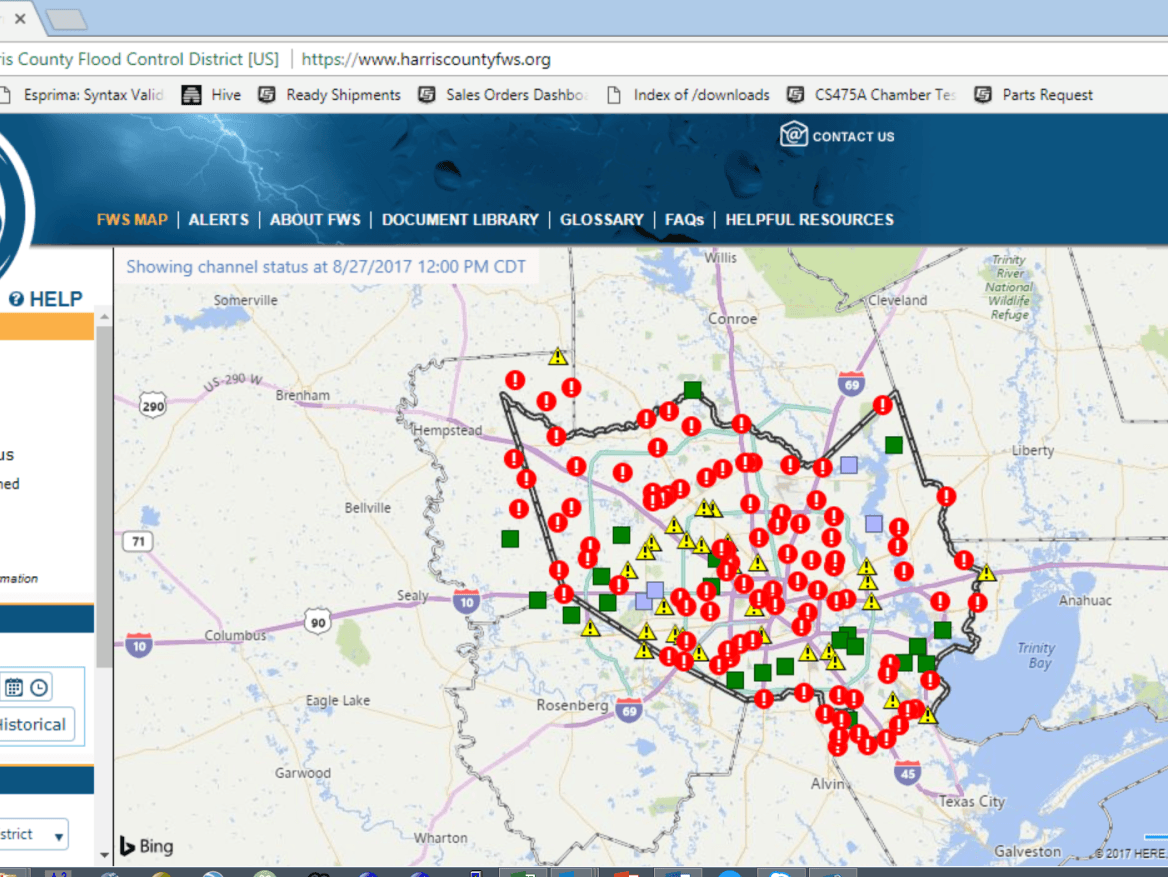Click the CONTACT US link text
Image resolution: width=1168 pixels, height=877 pixels.
(x=853, y=136)
